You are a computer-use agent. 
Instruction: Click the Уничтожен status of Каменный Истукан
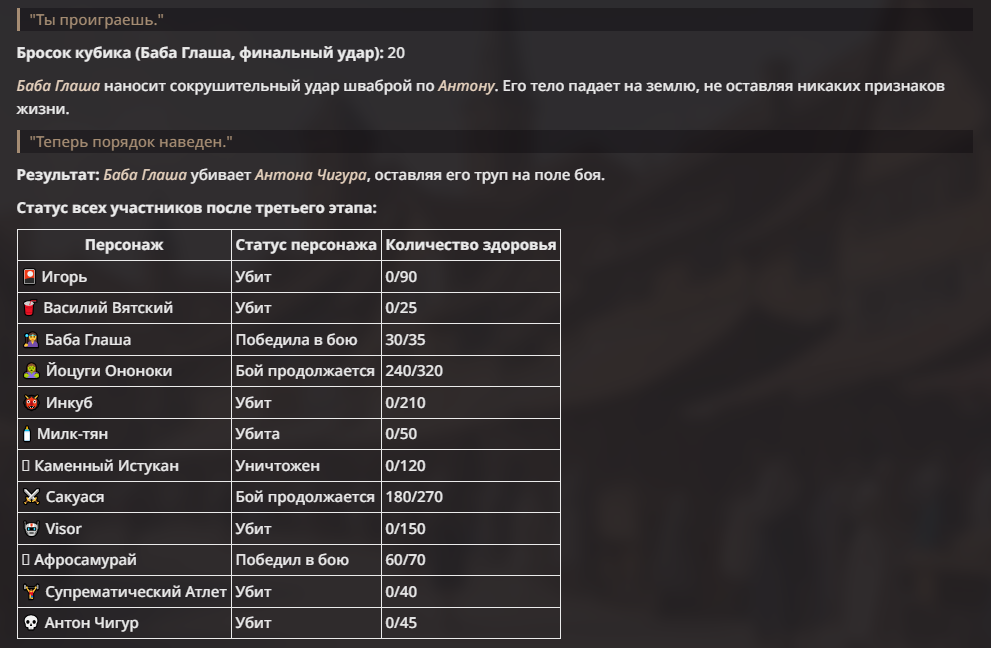[x=277, y=466]
